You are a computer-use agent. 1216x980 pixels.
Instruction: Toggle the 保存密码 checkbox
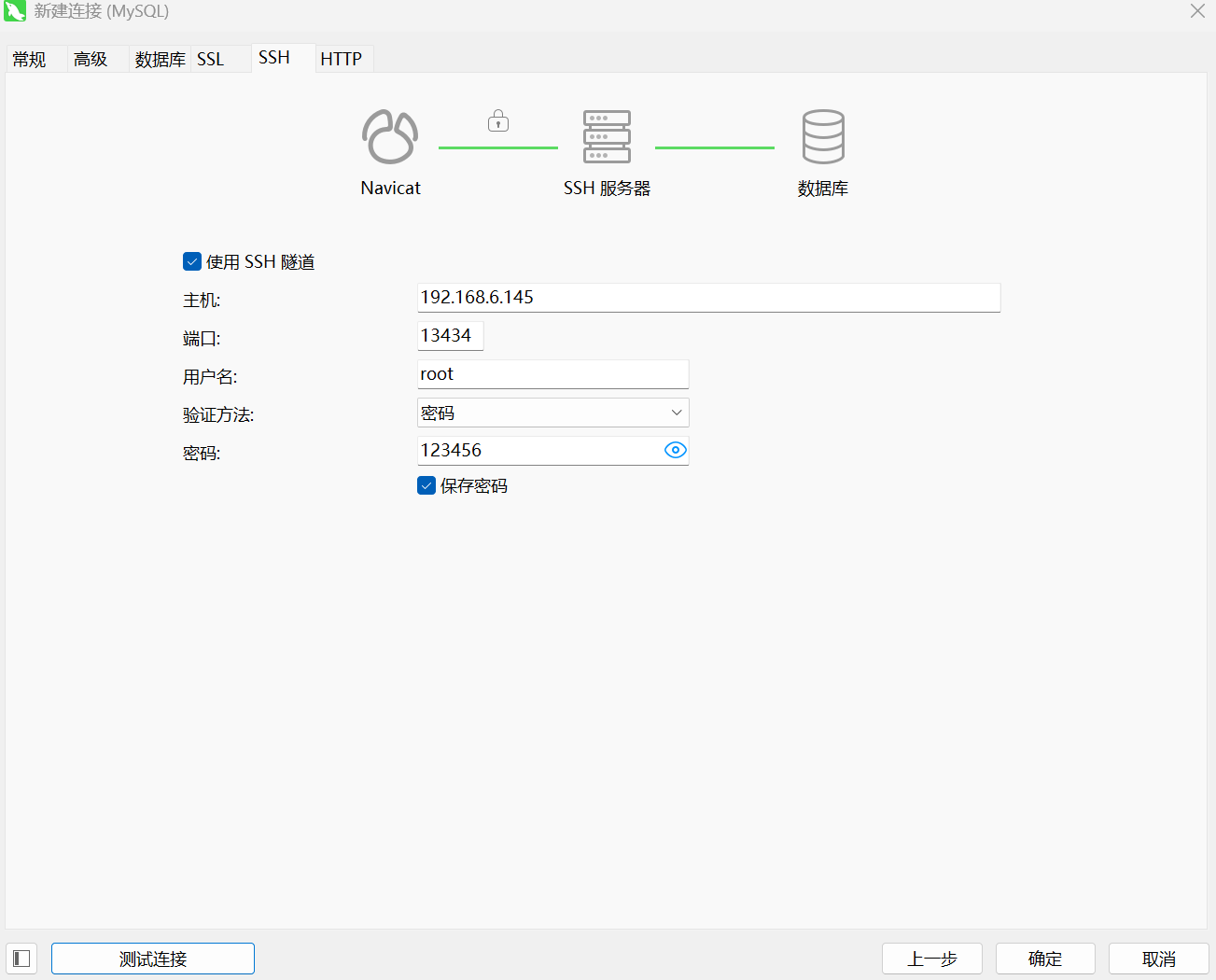click(426, 485)
